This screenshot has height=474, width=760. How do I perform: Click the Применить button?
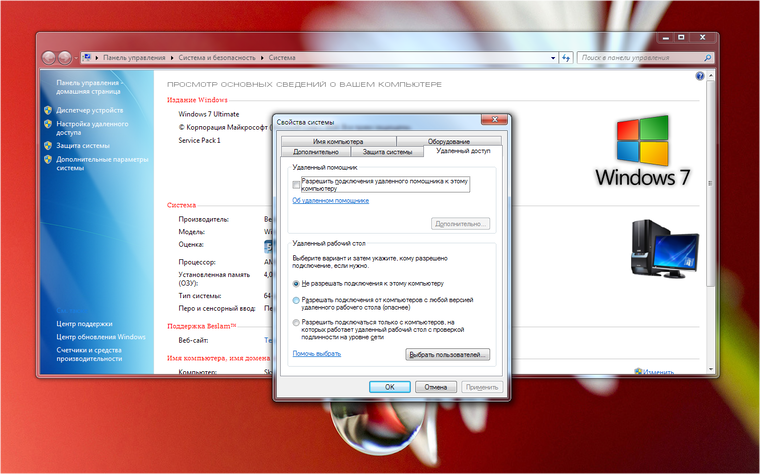click(482, 387)
